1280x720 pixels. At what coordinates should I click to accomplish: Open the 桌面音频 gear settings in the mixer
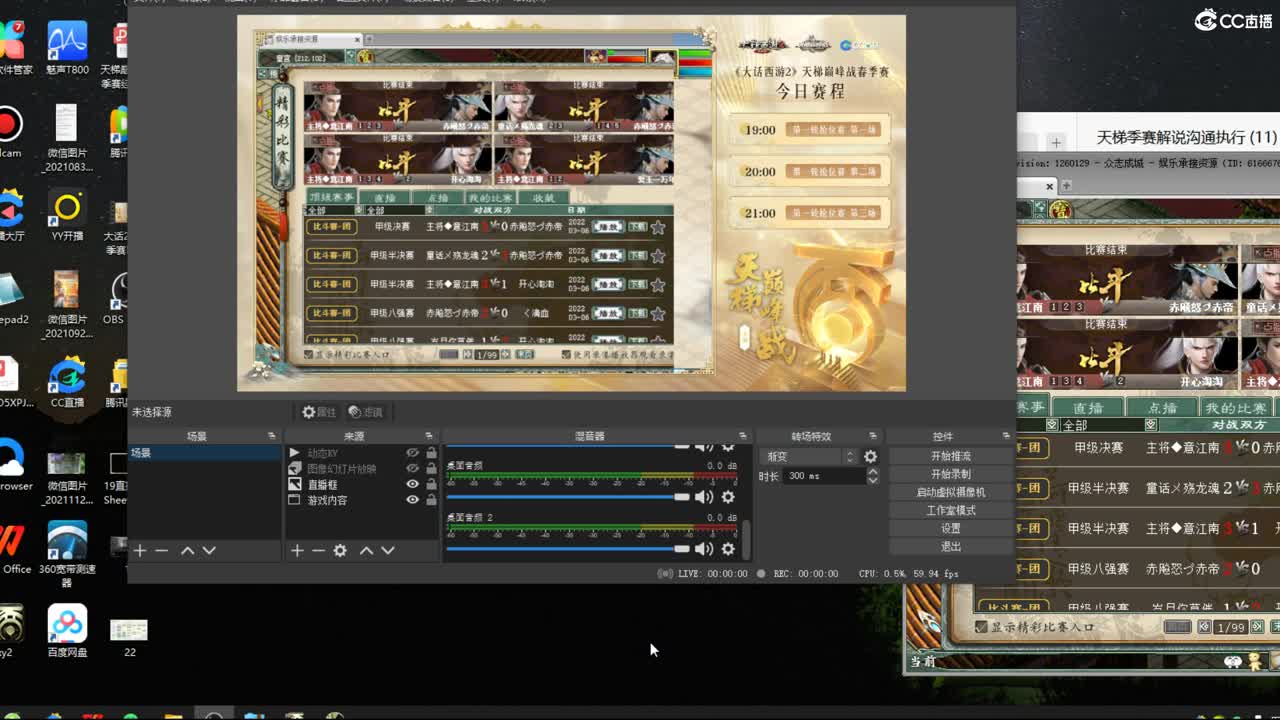[728, 497]
